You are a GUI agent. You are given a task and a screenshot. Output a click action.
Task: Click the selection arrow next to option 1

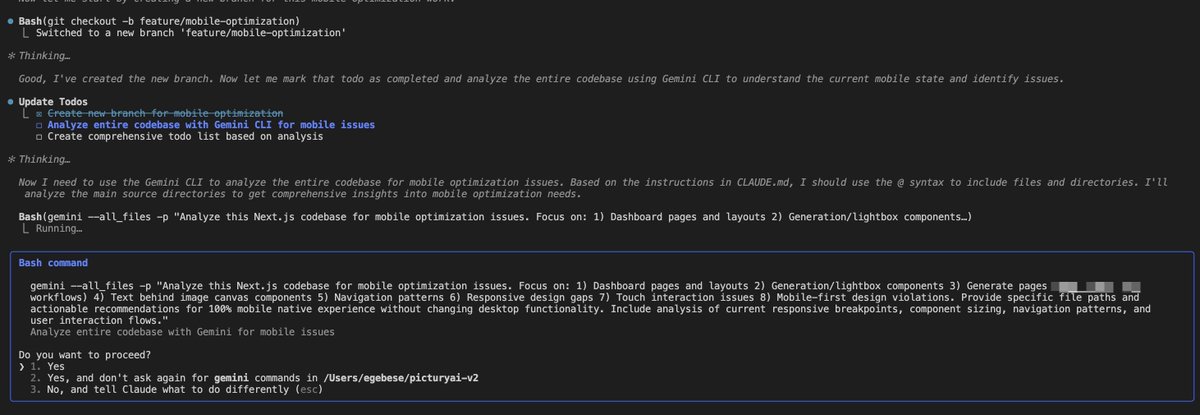(22, 366)
